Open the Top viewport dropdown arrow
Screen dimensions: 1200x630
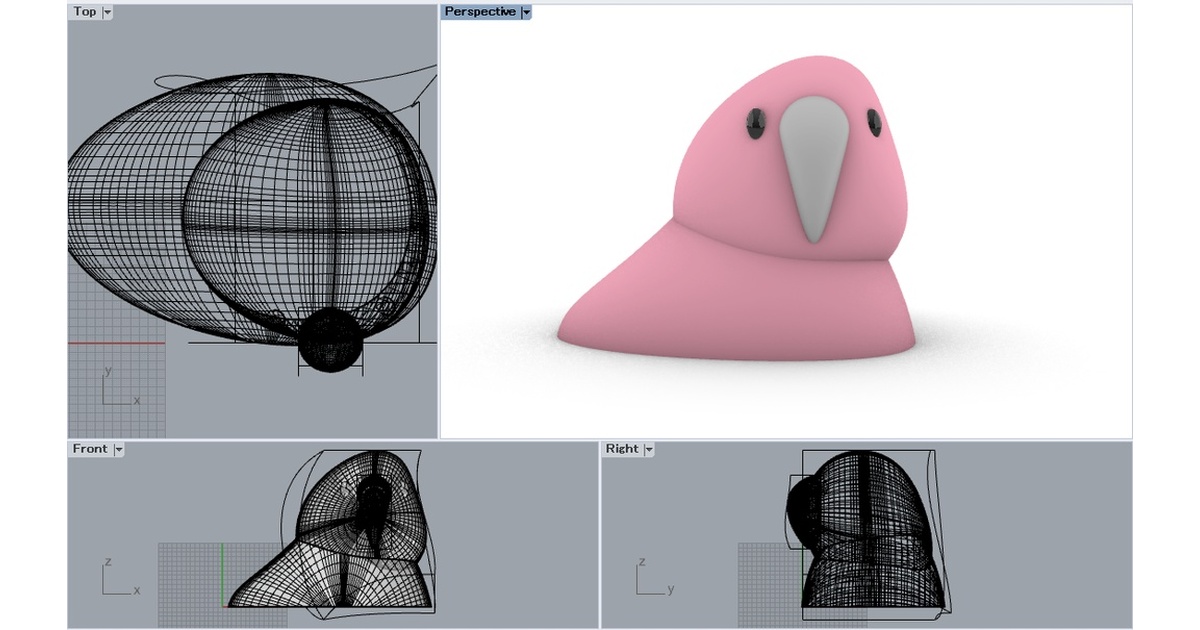(107, 12)
